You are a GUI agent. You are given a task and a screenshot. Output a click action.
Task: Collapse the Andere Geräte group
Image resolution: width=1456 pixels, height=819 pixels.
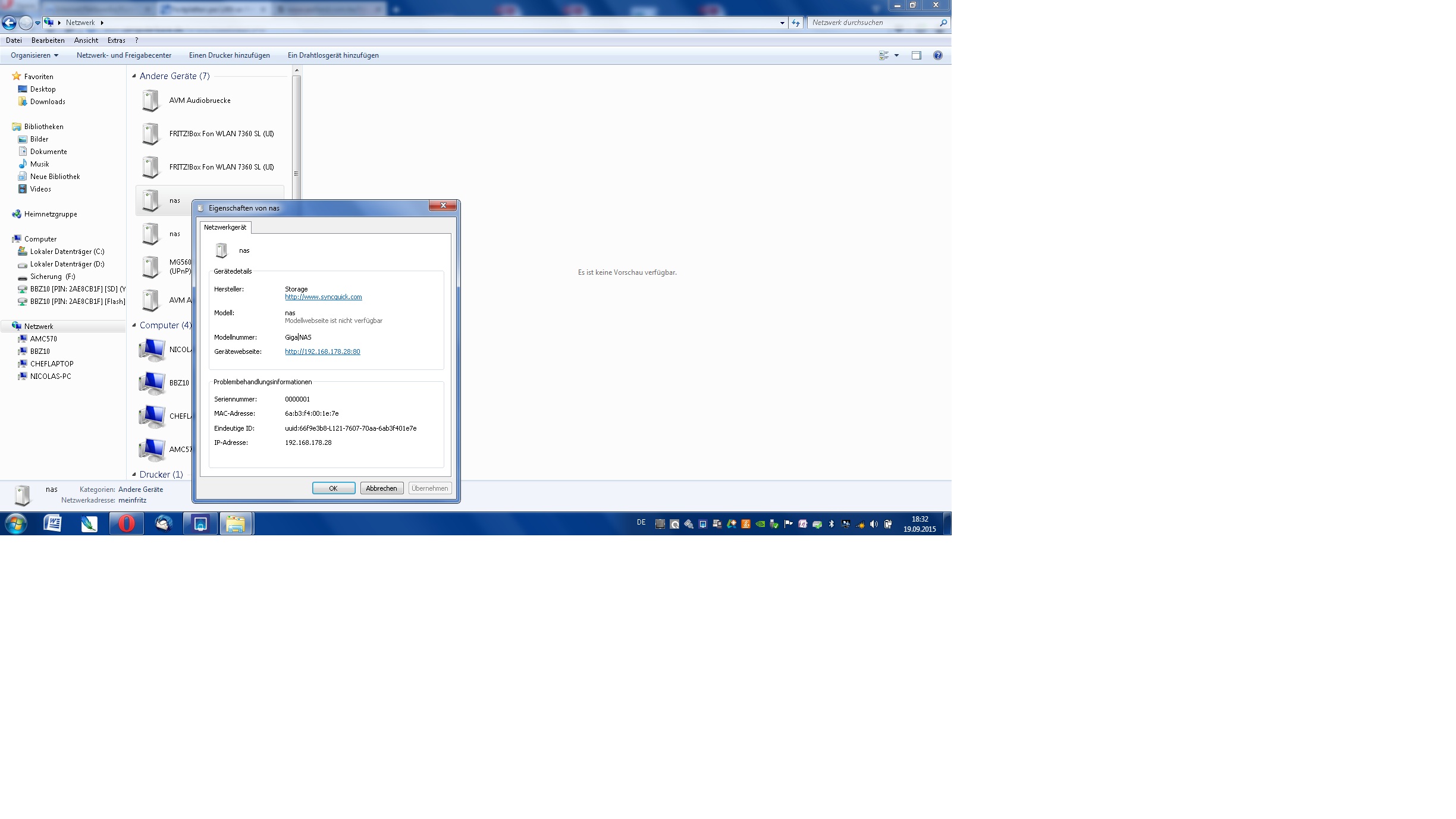tap(134, 76)
